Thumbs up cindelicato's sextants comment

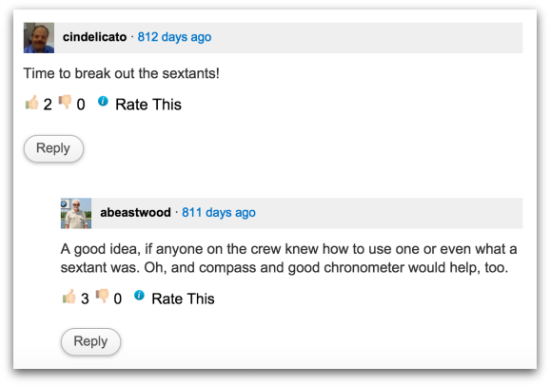click(32, 103)
